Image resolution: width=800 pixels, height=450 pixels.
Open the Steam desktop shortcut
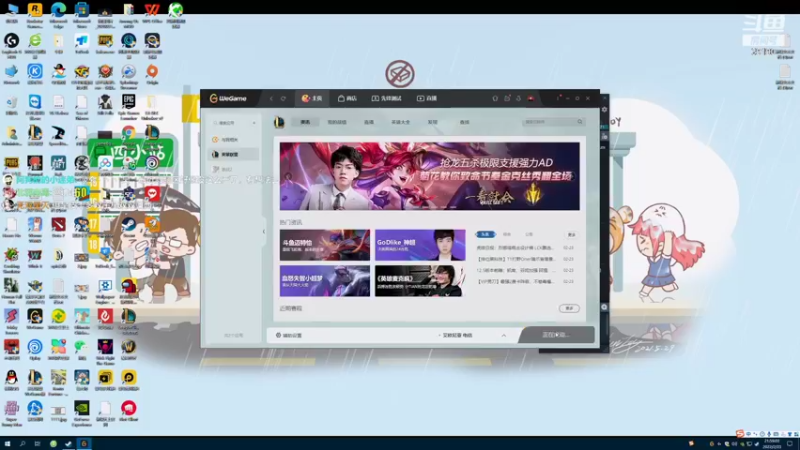129,225
